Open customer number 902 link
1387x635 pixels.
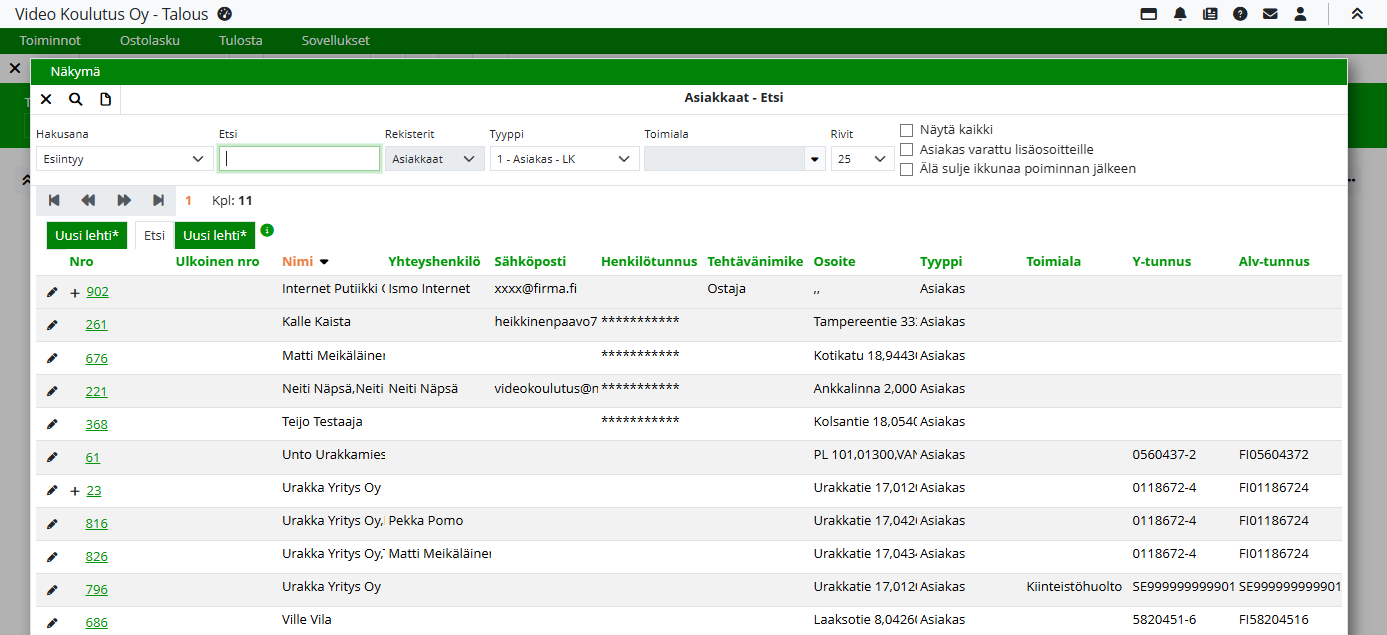pos(97,292)
